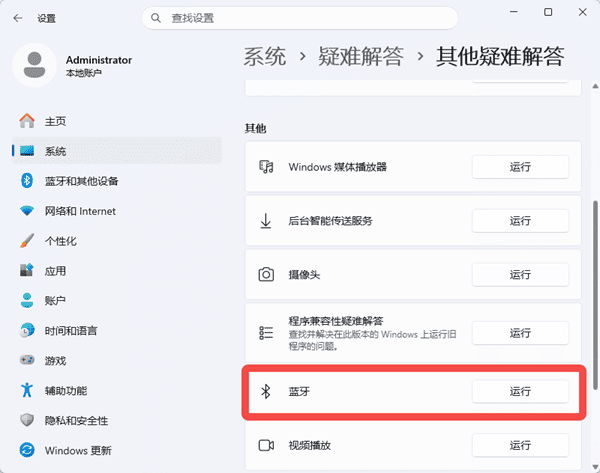This screenshot has width=600, height=473.
Task: Click 疑难解答 in the breadcrumb
Action: (x=361, y=56)
